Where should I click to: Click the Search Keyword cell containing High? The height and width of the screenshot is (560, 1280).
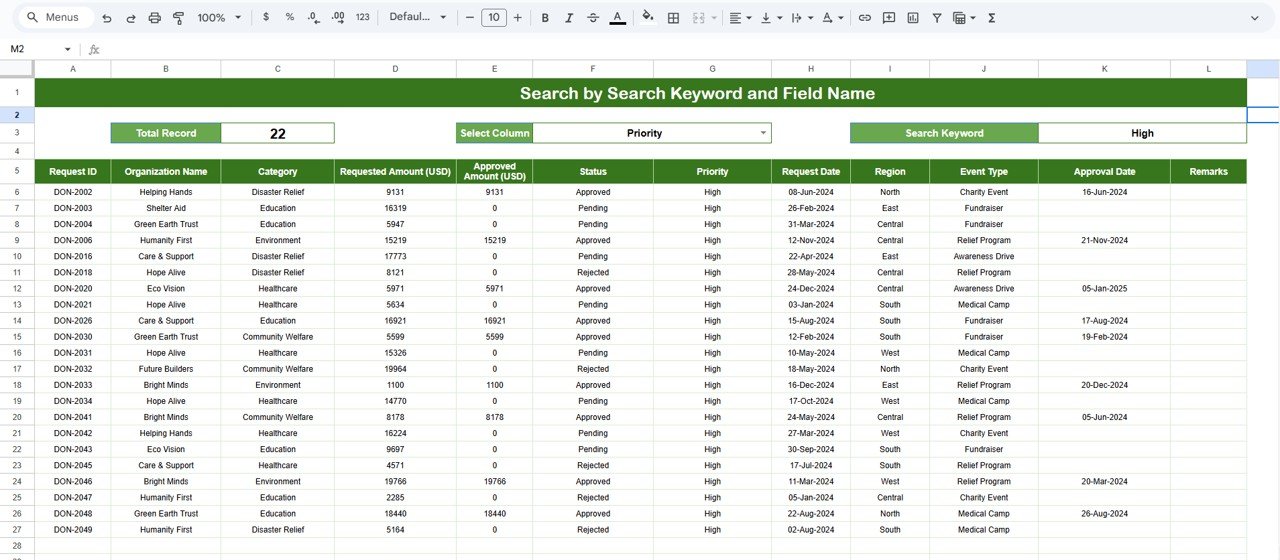tap(1142, 133)
